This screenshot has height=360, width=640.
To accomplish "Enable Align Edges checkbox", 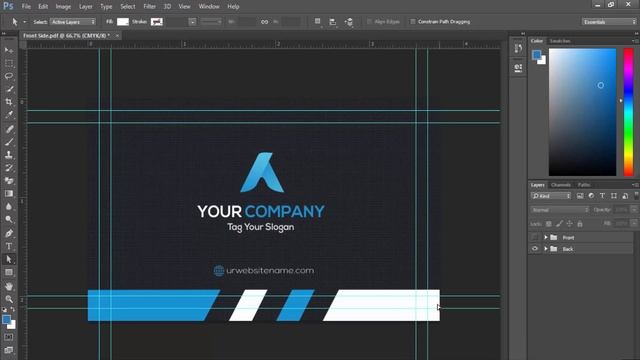I will [369, 22].
